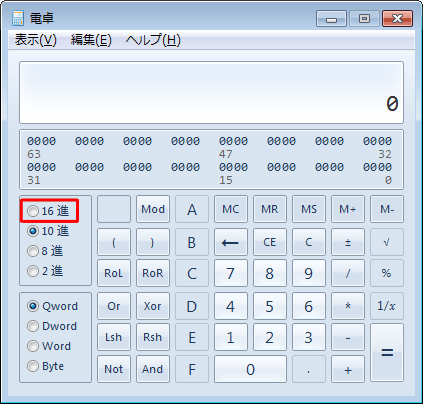Click the square root √ button
423x404 pixels.
(387, 242)
